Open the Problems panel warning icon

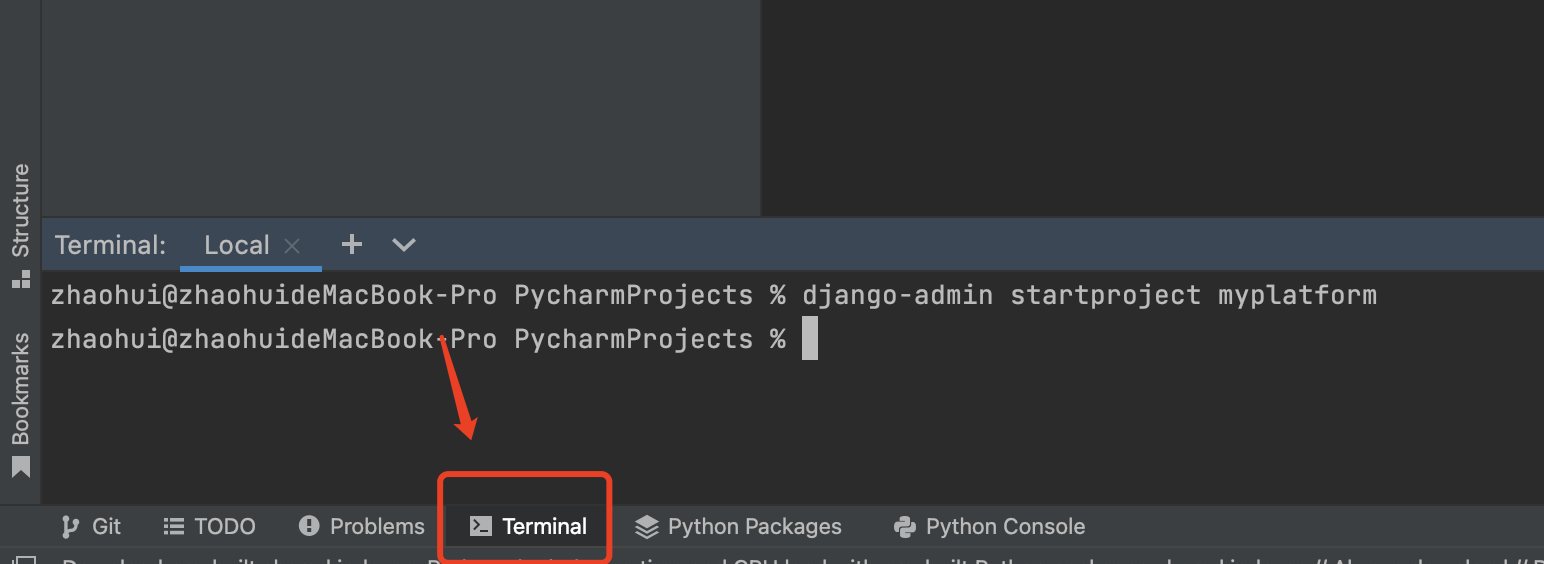point(309,526)
